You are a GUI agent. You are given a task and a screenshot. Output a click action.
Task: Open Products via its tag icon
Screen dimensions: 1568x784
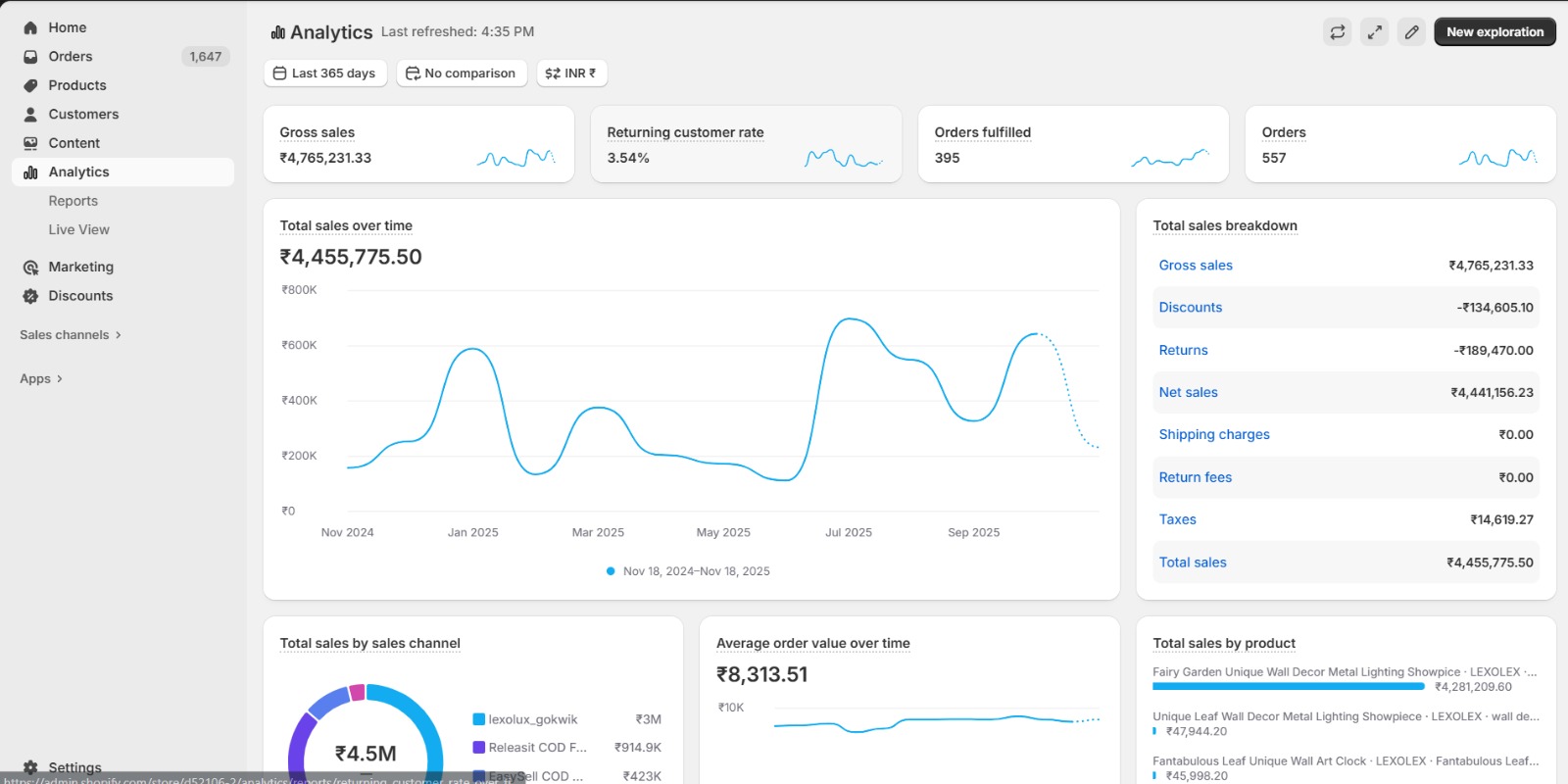tap(30, 86)
